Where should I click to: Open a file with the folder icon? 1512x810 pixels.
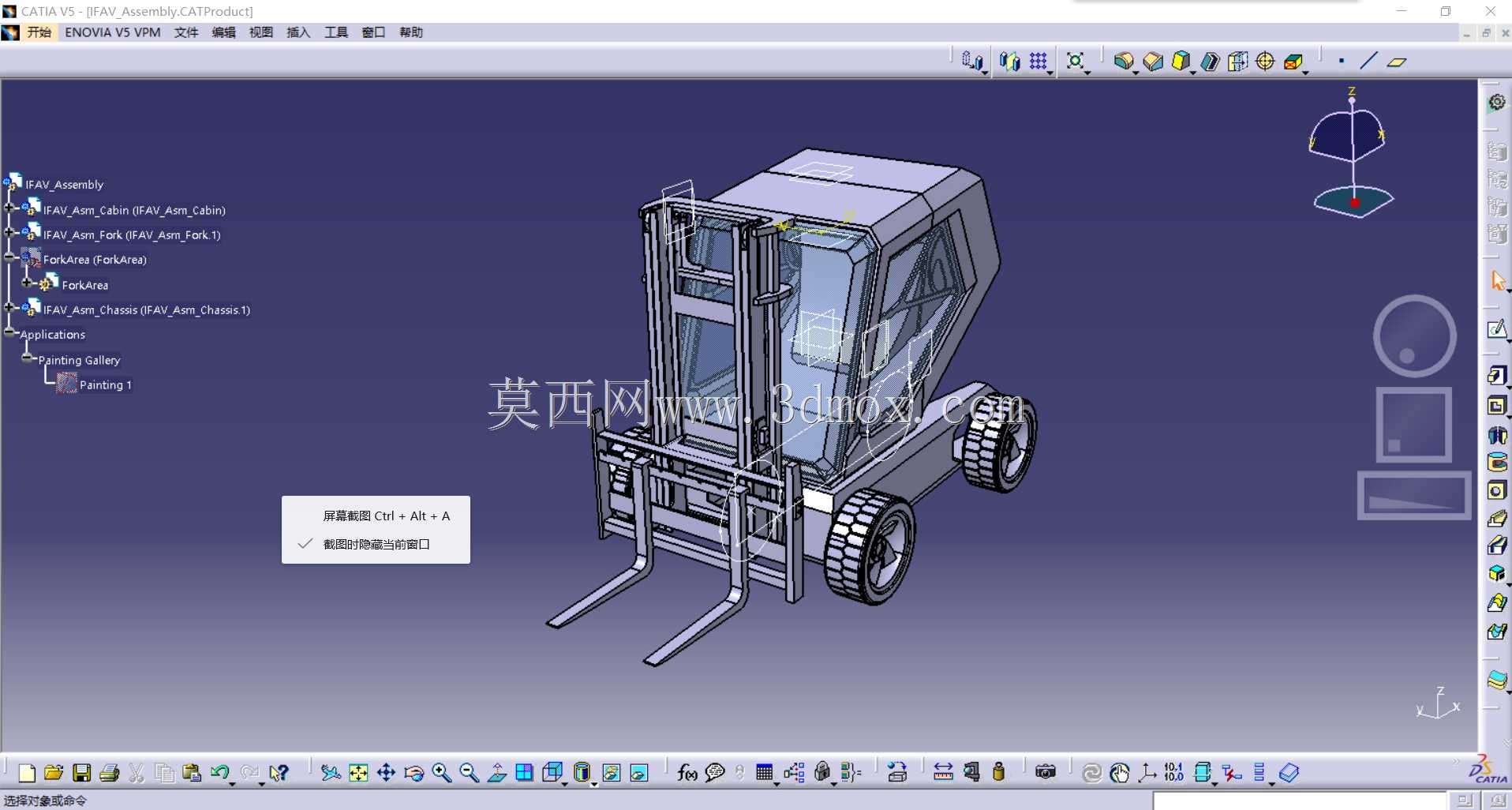[x=54, y=773]
